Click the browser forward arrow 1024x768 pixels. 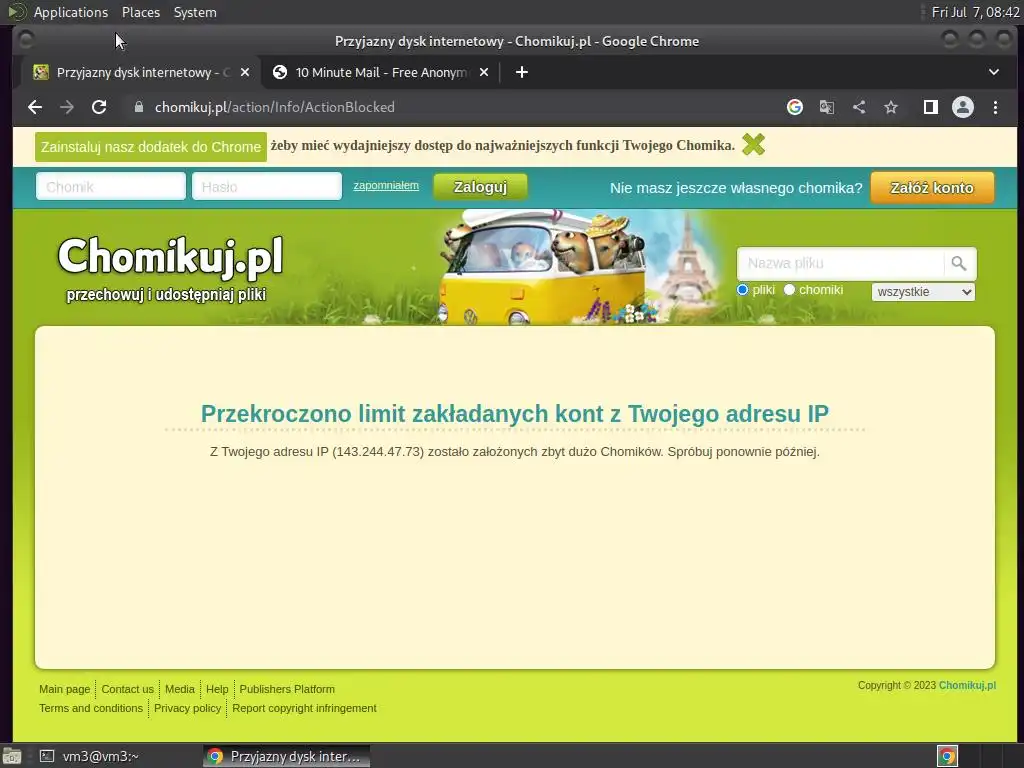click(67, 107)
